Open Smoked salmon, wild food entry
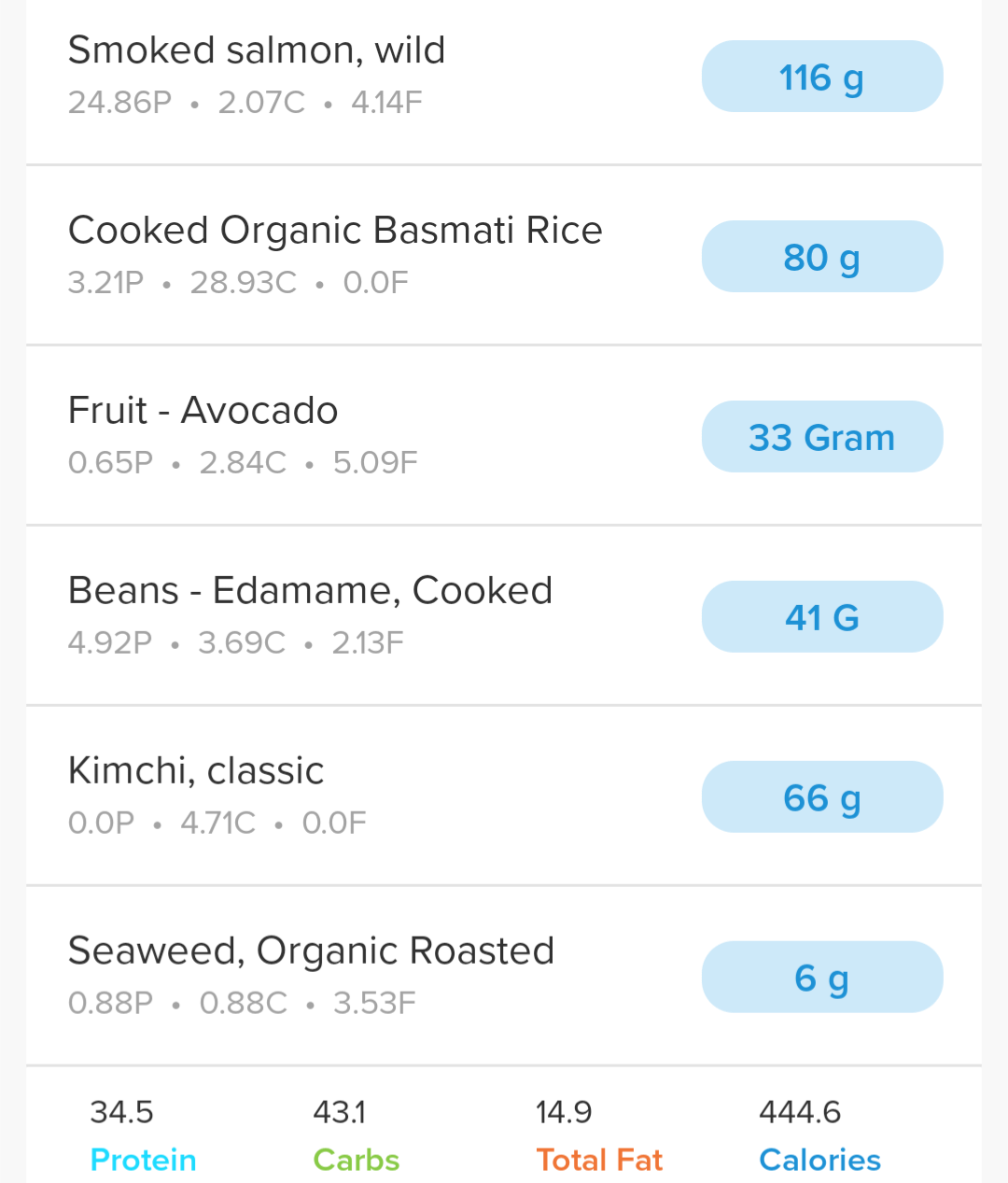The height and width of the screenshot is (1183, 1008). [x=257, y=50]
